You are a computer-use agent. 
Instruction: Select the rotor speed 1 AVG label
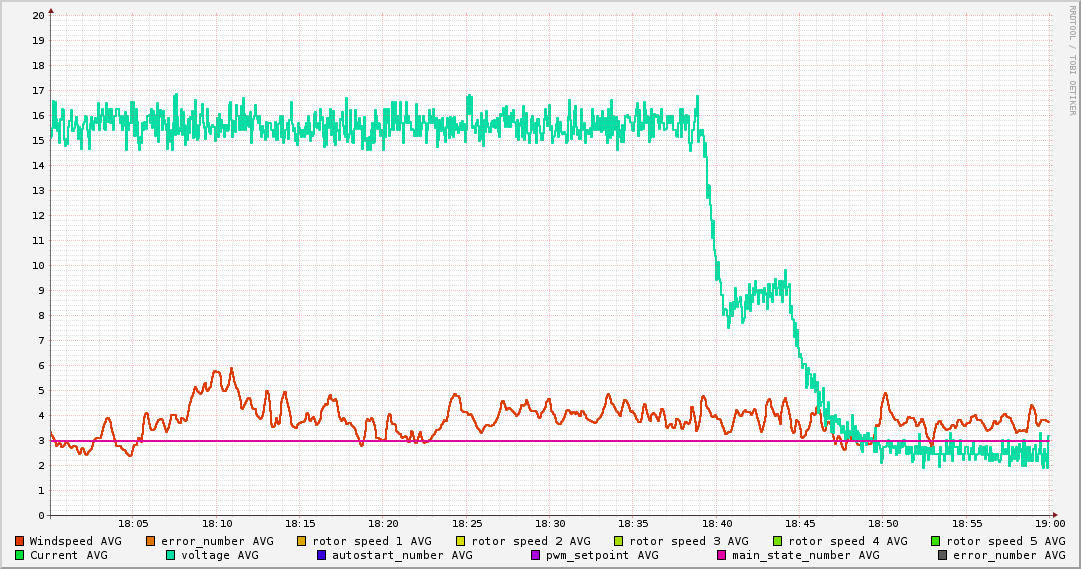(x=372, y=541)
